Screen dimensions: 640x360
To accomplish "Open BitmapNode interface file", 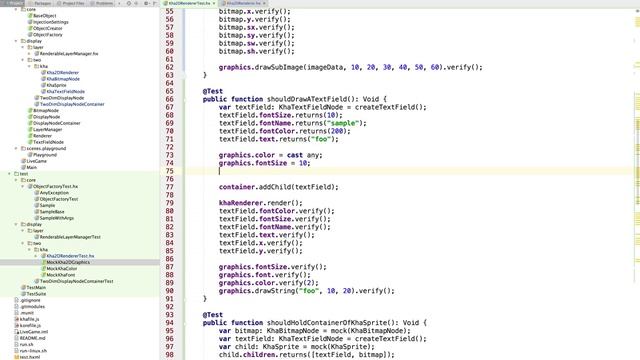I will coord(43,111).
